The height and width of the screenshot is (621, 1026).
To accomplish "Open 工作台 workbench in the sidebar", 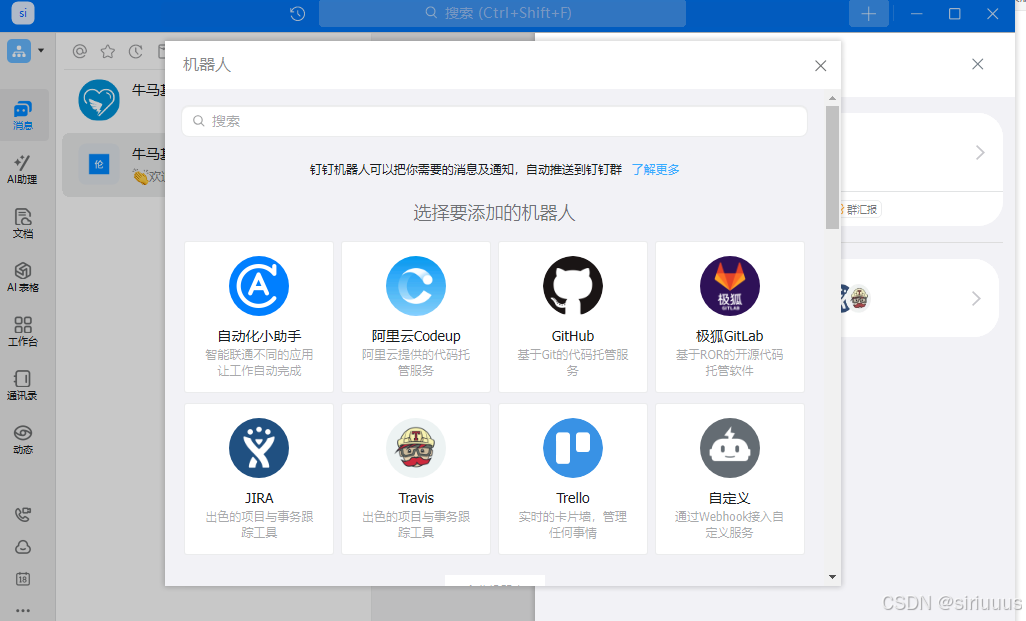I will (23, 332).
